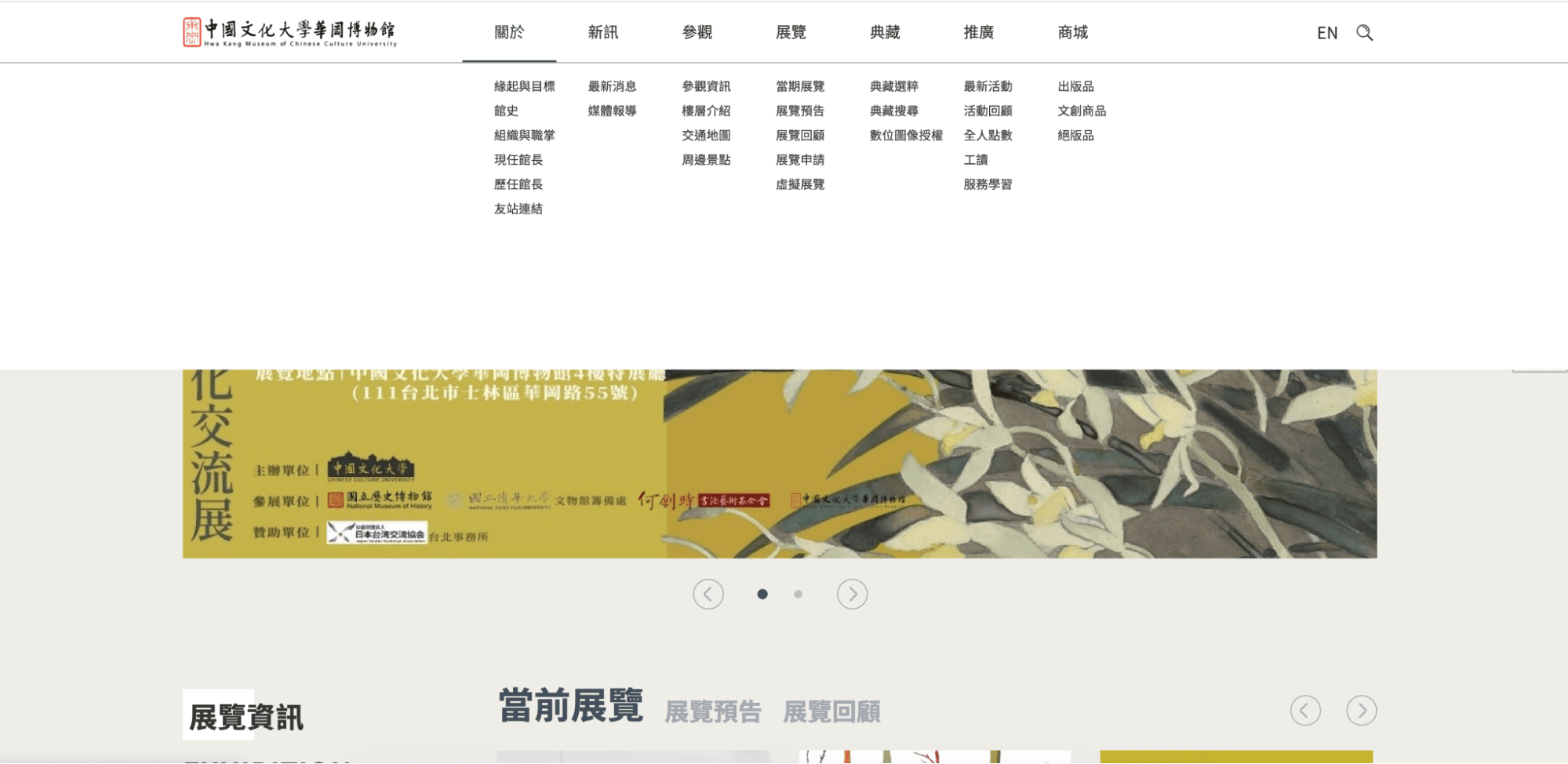This screenshot has height=764, width=1568.
Task: Open 展覽申請 link
Action: pos(800,159)
